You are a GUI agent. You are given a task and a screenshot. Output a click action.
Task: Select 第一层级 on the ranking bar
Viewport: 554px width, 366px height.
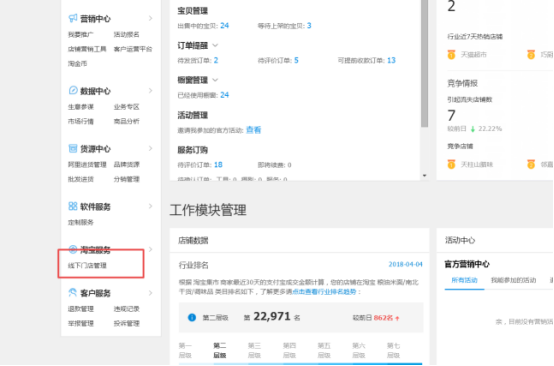(x=185, y=350)
